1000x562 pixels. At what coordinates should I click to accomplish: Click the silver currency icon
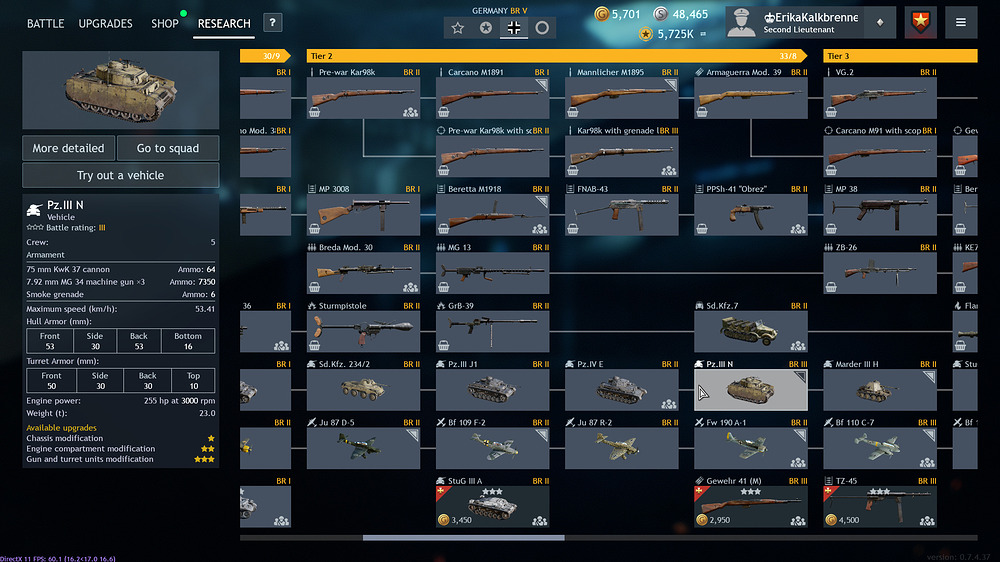coord(661,13)
